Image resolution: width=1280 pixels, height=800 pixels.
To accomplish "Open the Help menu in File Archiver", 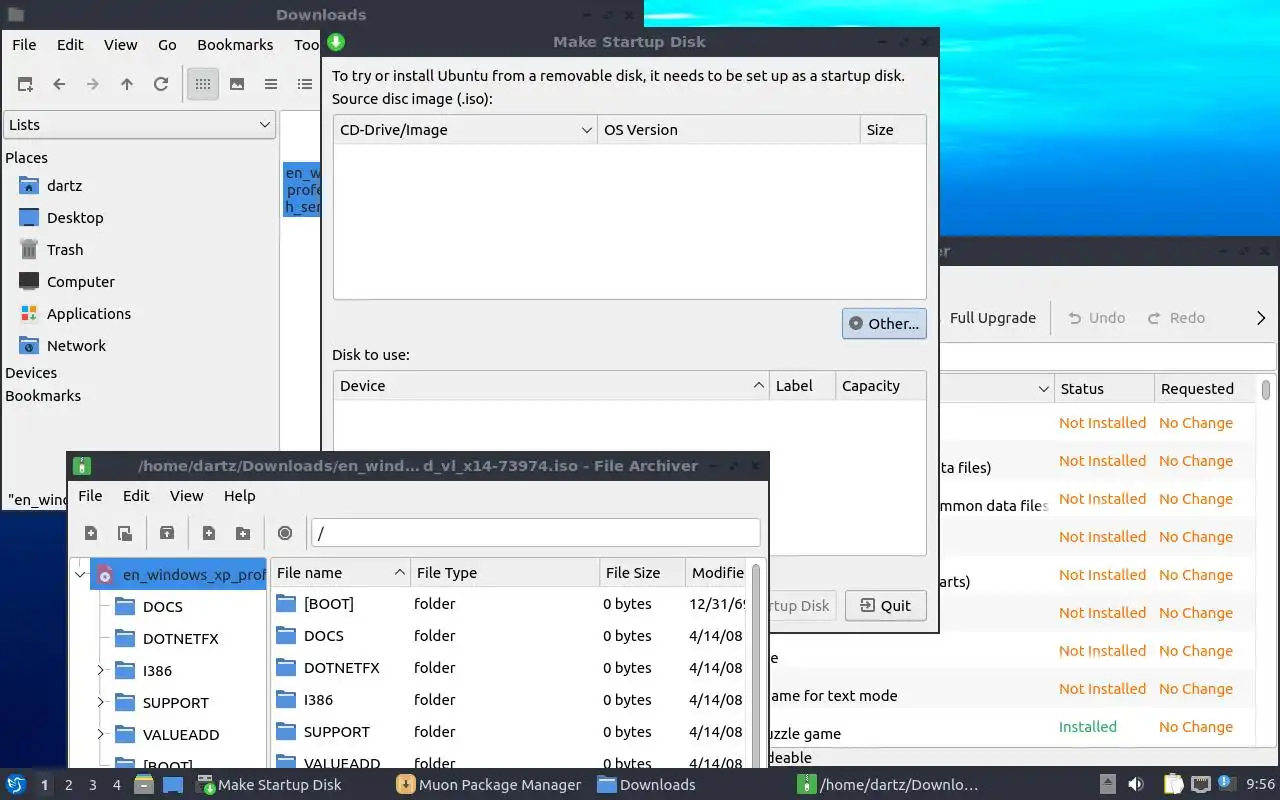I will tap(239, 496).
